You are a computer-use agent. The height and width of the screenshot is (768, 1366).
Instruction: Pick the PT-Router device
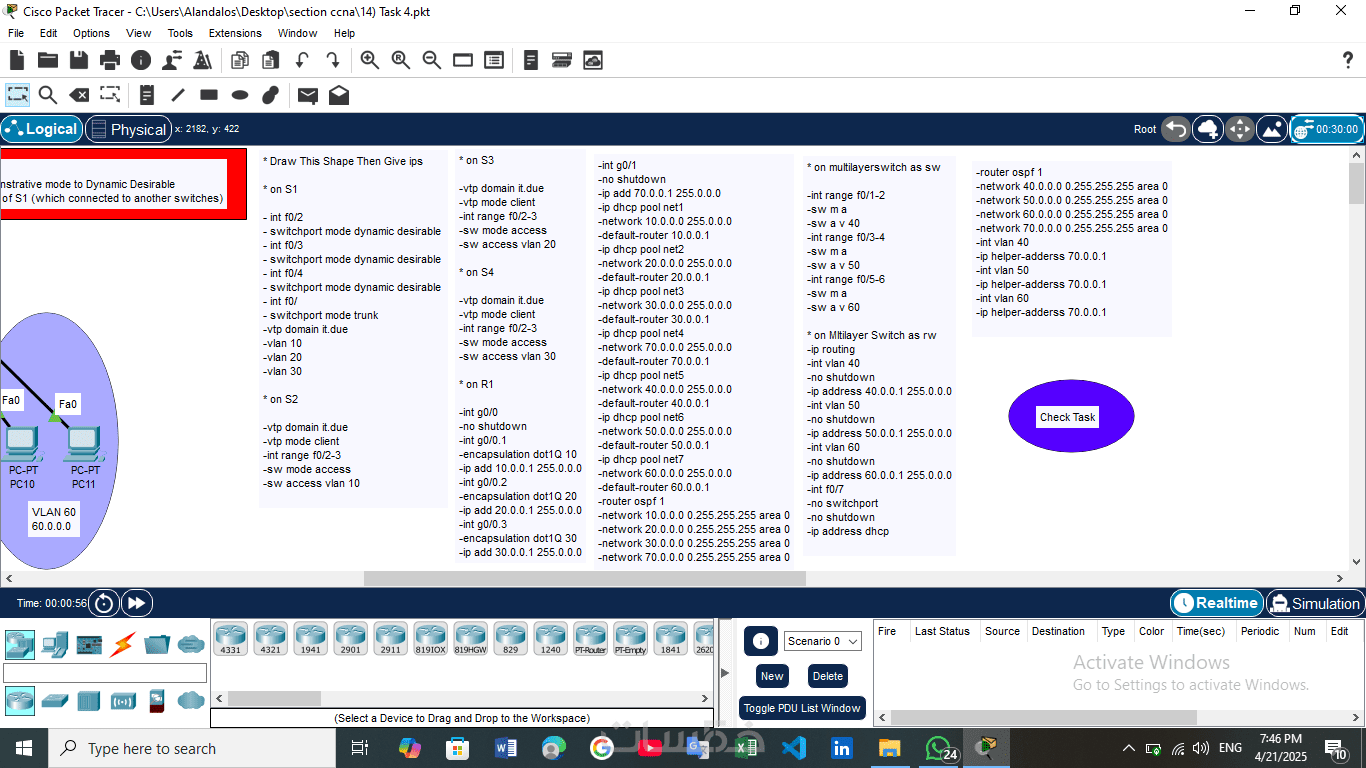(590, 638)
